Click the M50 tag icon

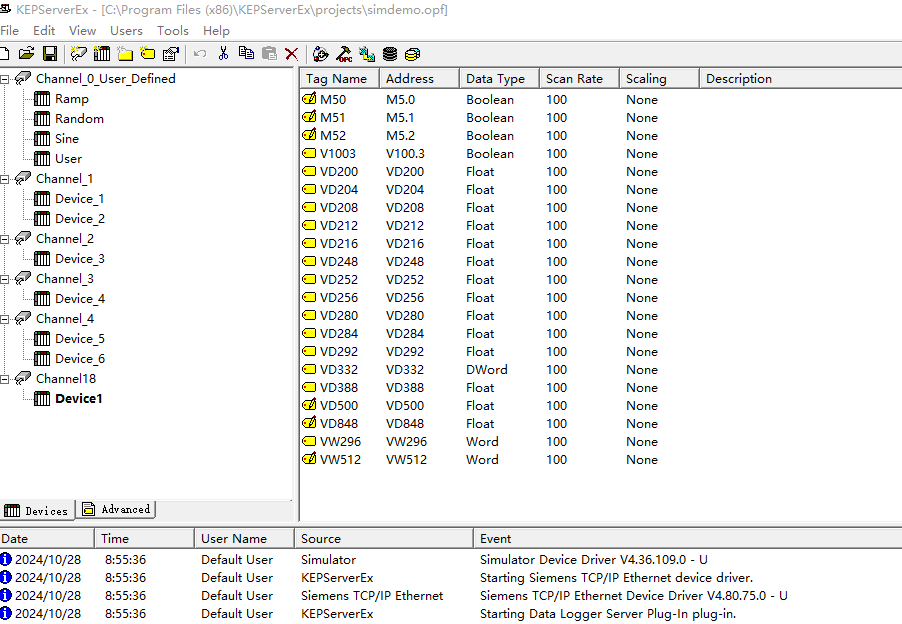tap(309, 100)
